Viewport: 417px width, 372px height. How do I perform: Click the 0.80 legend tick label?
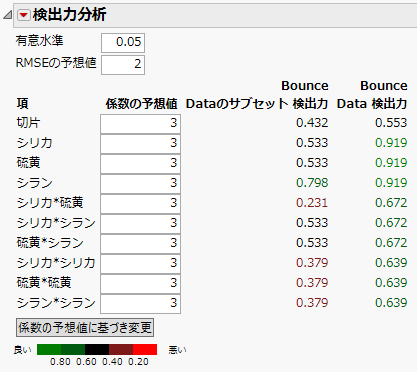(x=60, y=362)
